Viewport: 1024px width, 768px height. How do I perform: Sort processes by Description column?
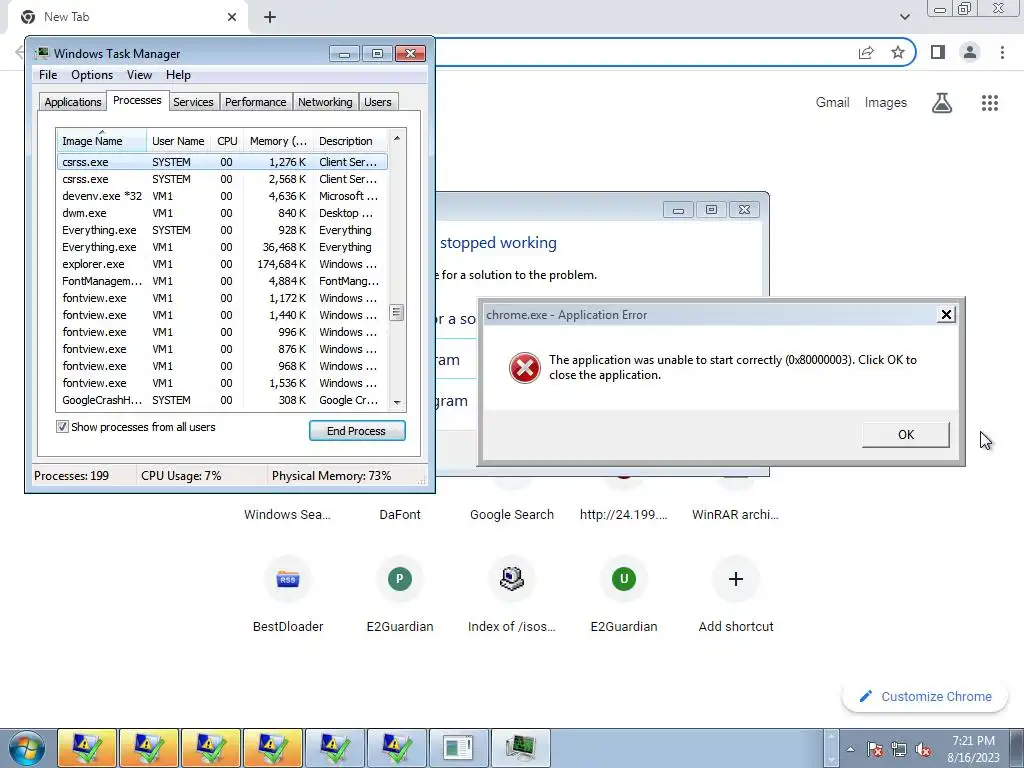click(350, 140)
